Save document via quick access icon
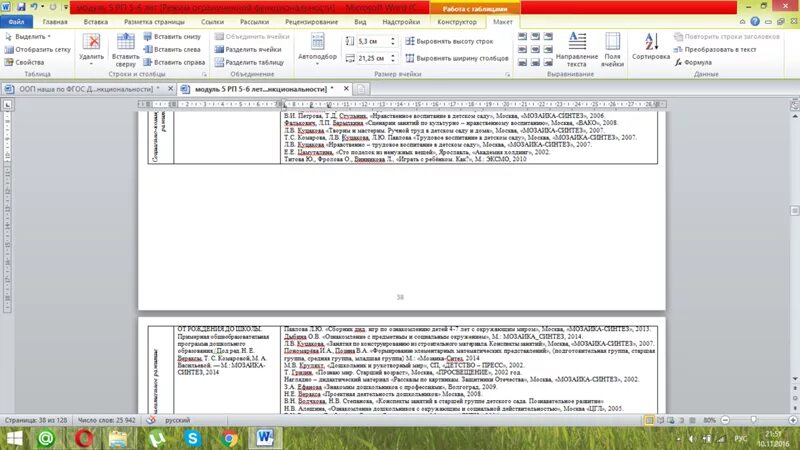Viewport: 800px width, 450px height. [21, 7]
